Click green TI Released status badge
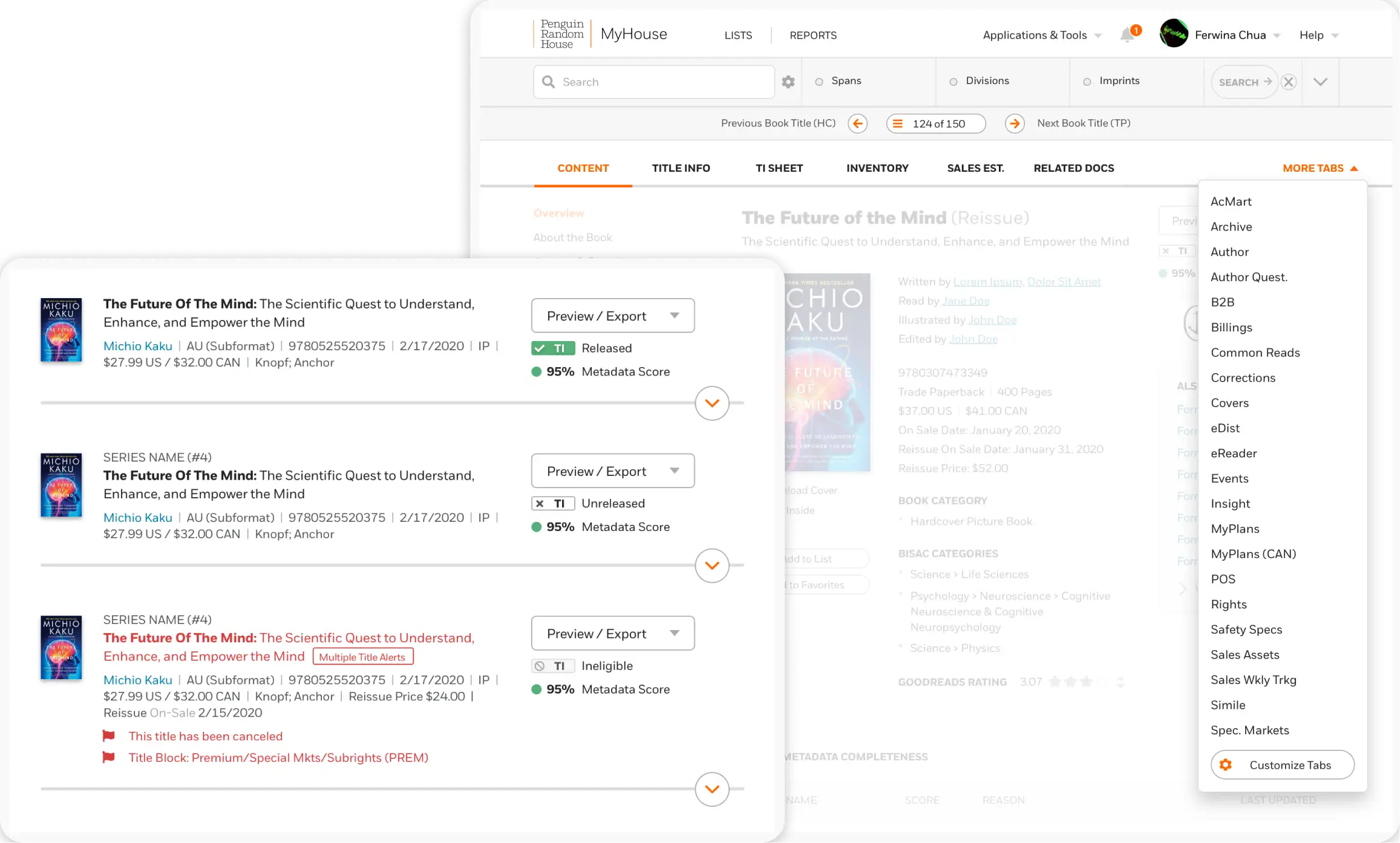1400x843 pixels. [x=553, y=348]
